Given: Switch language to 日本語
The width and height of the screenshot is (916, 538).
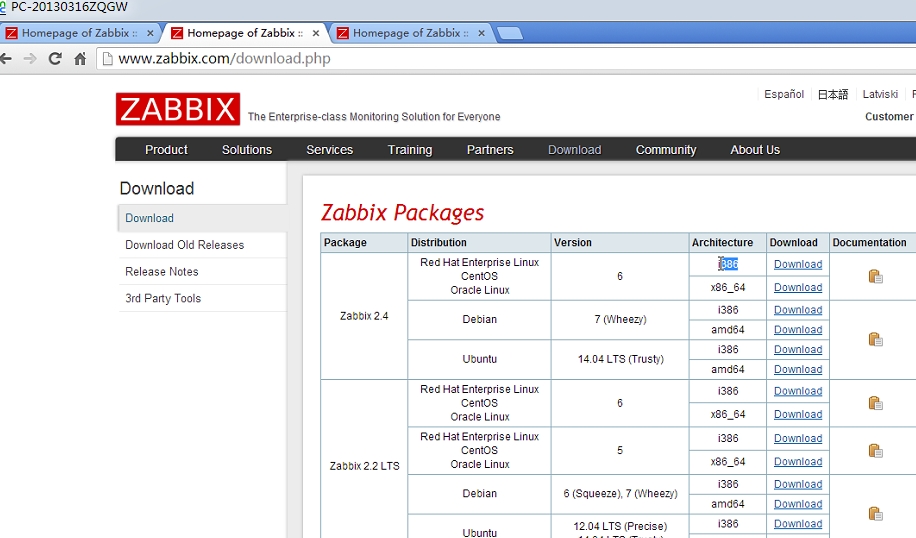Looking at the screenshot, I should coord(833,94).
